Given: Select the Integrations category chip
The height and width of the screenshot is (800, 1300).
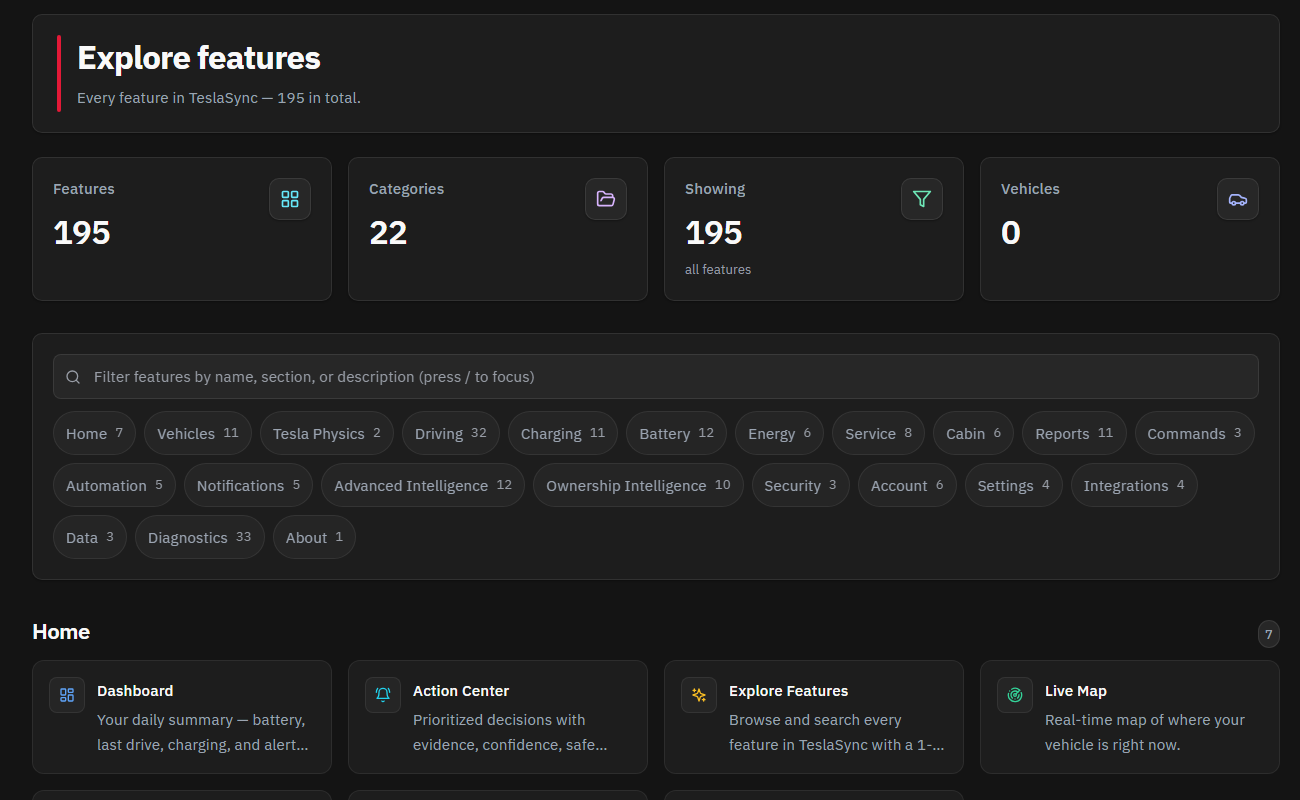Looking at the screenshot, I should (x=1134, y=485).
